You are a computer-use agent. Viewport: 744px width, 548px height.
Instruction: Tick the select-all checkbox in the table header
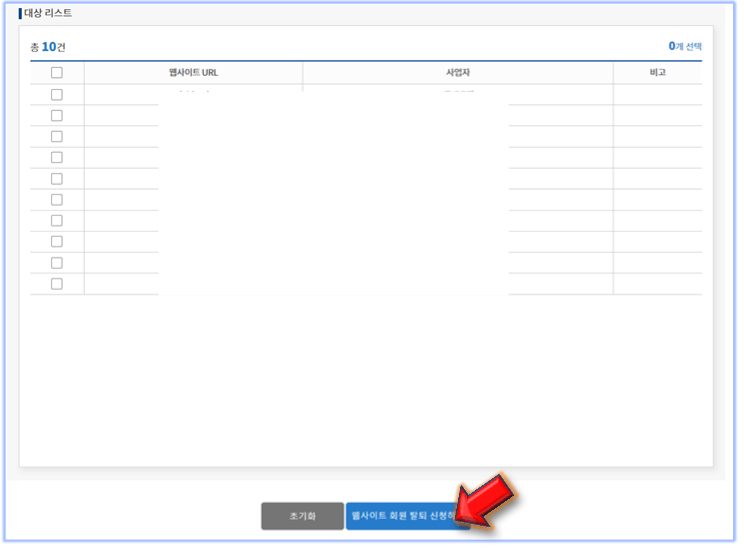point(57,73)
